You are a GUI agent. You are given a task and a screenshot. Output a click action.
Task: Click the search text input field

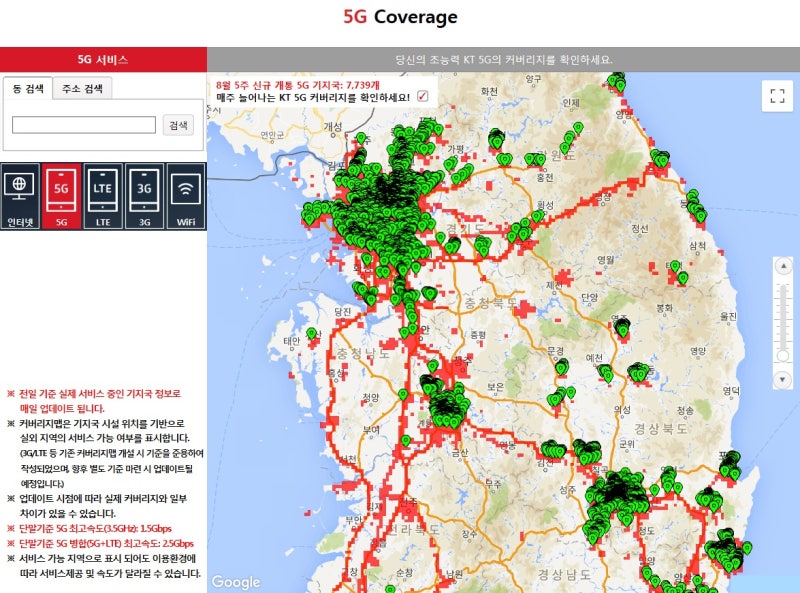pyautogui.click(x=84, y=125)
